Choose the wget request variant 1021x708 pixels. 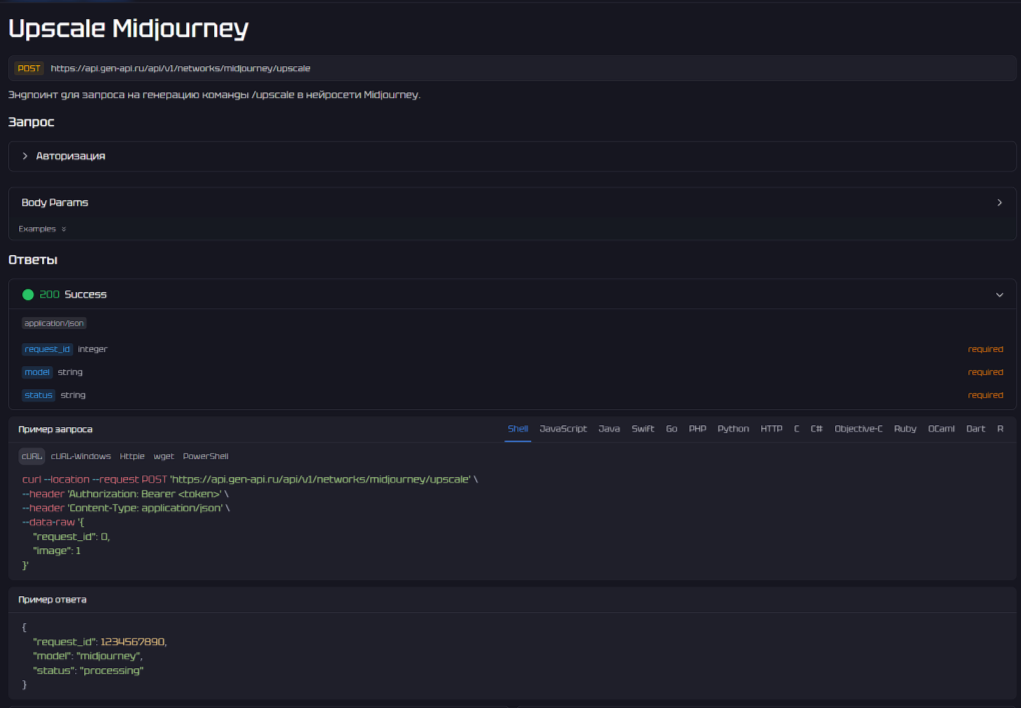(163, 456)
